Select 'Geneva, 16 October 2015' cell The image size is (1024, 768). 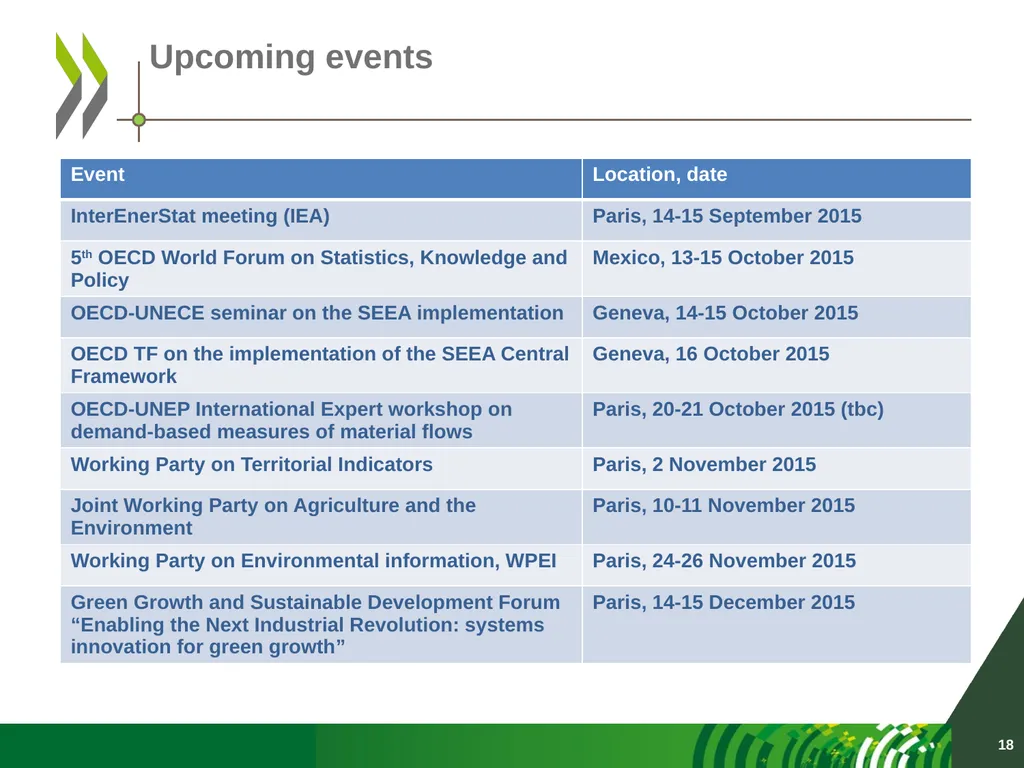pos(776,365)
